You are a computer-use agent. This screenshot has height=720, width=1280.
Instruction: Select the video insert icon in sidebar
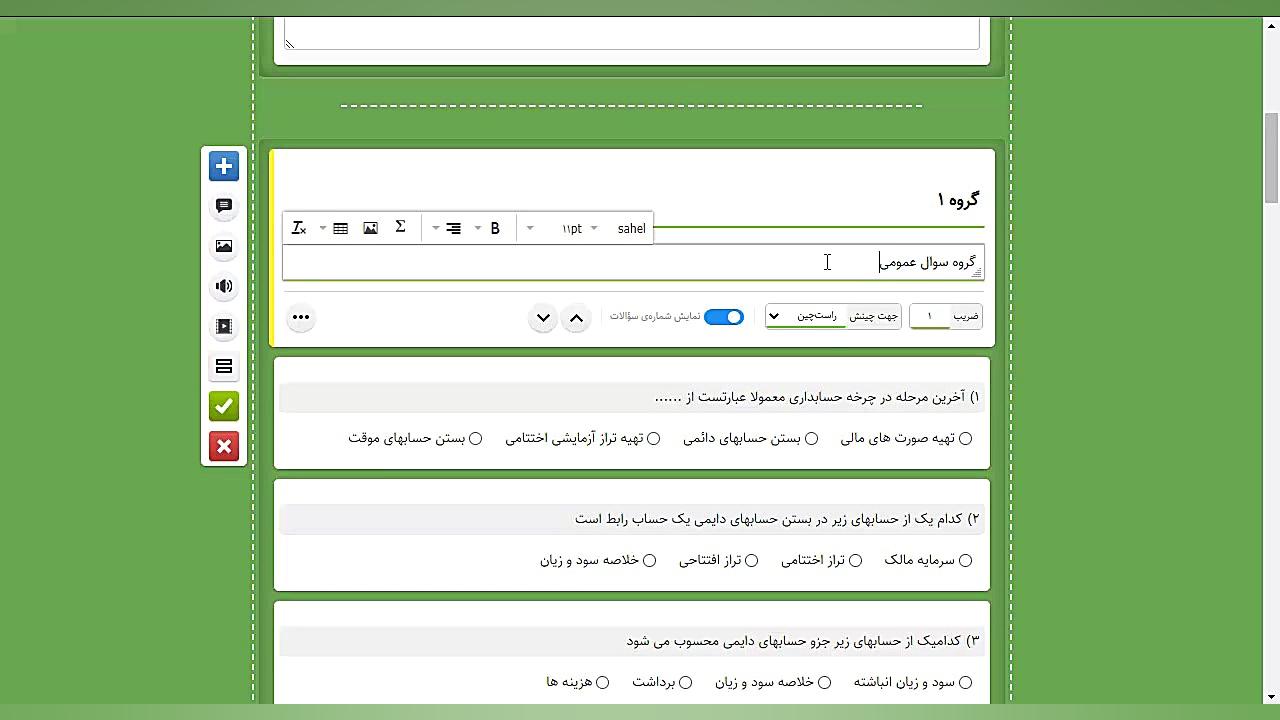(x=223, y=326)
